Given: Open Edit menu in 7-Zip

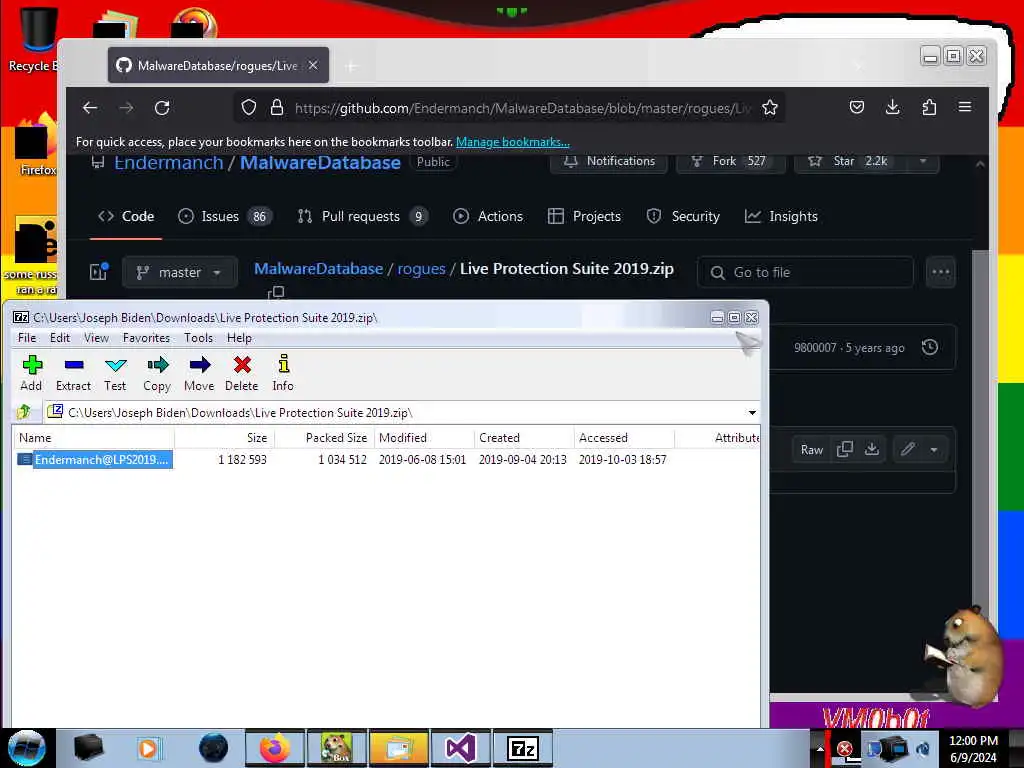Looking at the screenshot, I should [59, 338].
